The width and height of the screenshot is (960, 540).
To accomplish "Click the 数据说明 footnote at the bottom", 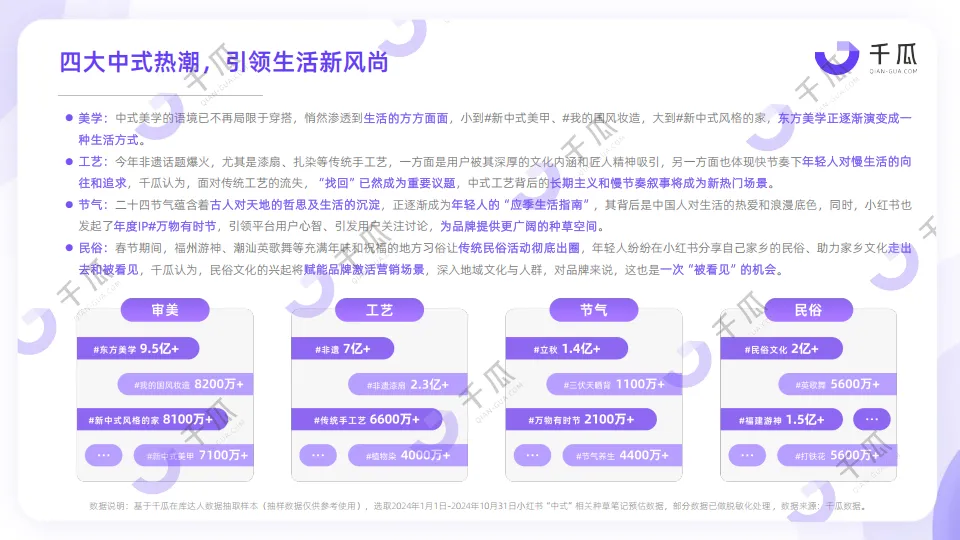I will (x=478, y=506).
